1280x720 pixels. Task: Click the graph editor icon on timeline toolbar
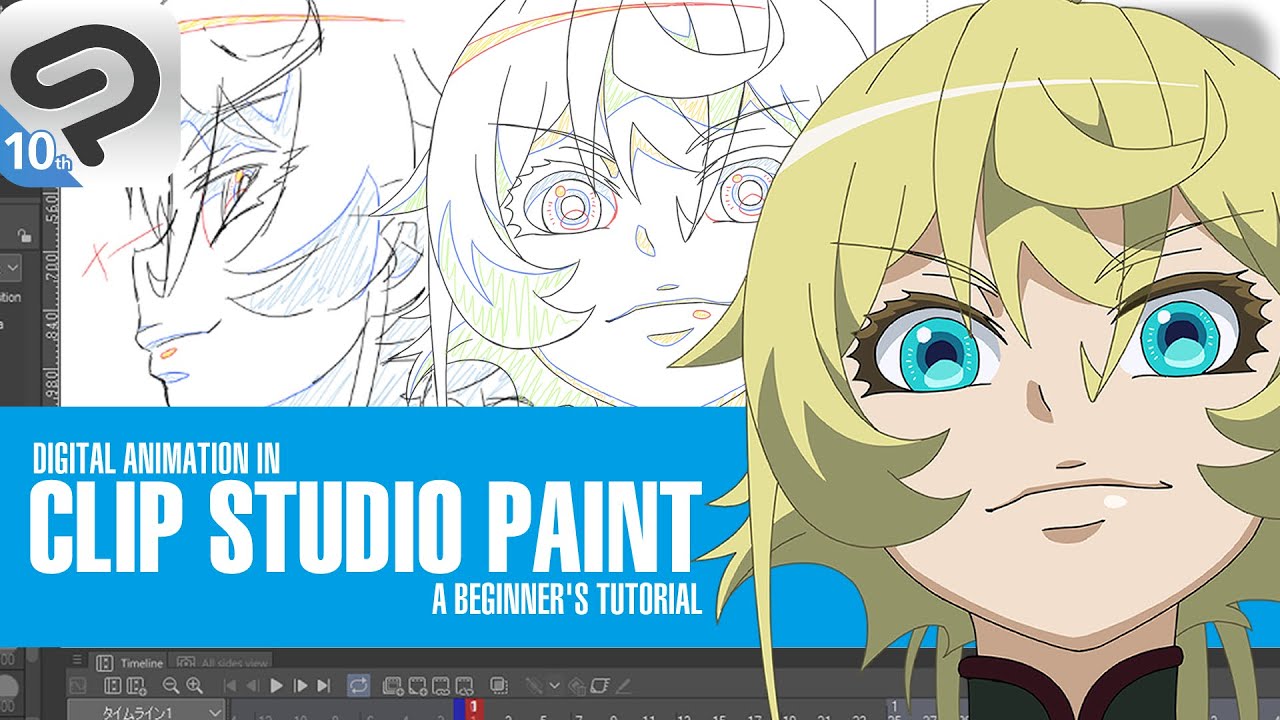tap(77, 685)
